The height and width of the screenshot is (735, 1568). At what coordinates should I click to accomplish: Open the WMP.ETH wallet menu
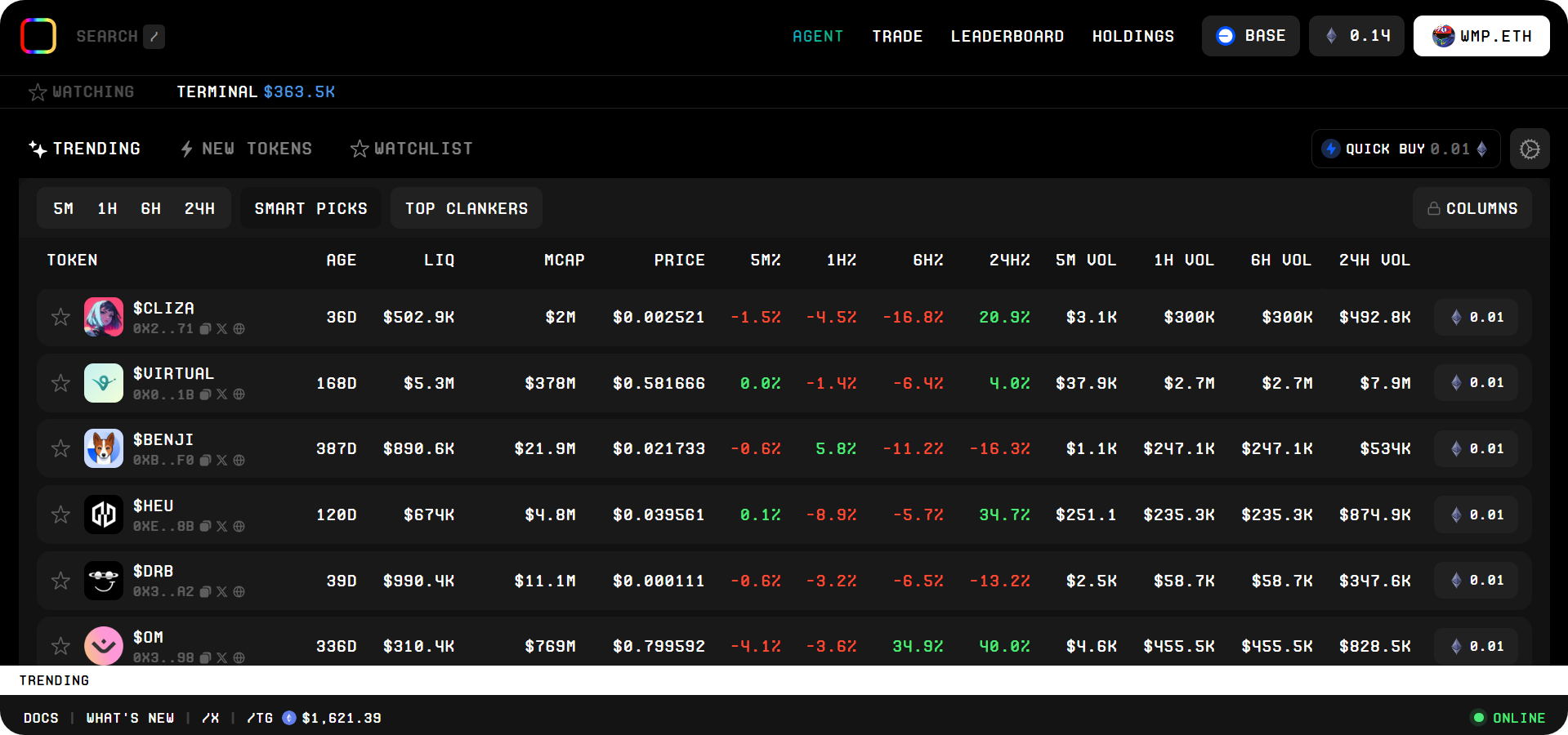[1481, 36]
